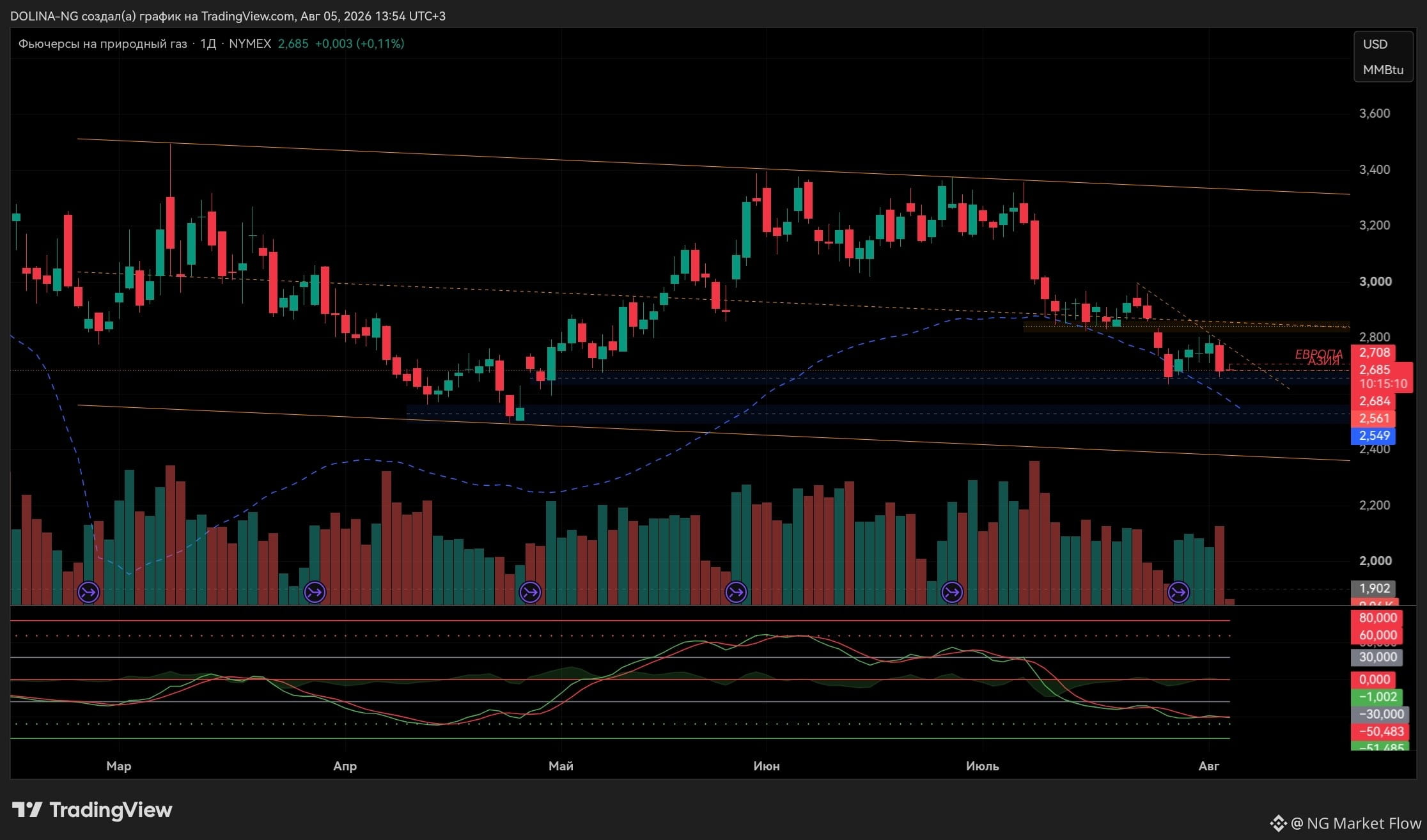Click the 3,200 price axis label
This screenshot has width=1427, height=840.
coord(1375,225)
